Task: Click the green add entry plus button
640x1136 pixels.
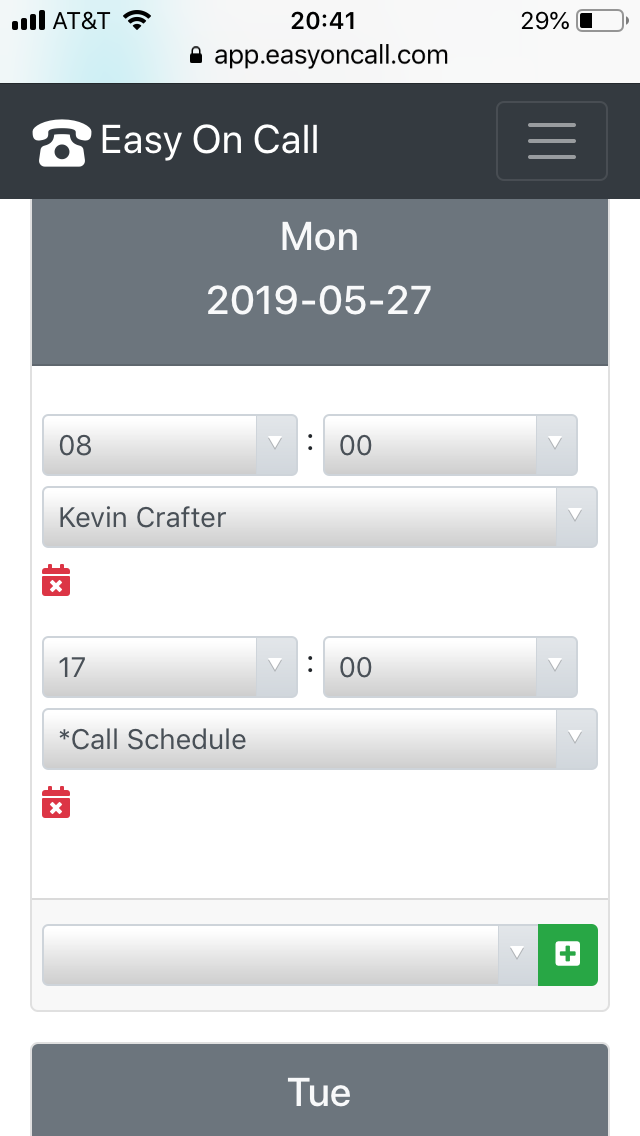Action: point(568,955)
